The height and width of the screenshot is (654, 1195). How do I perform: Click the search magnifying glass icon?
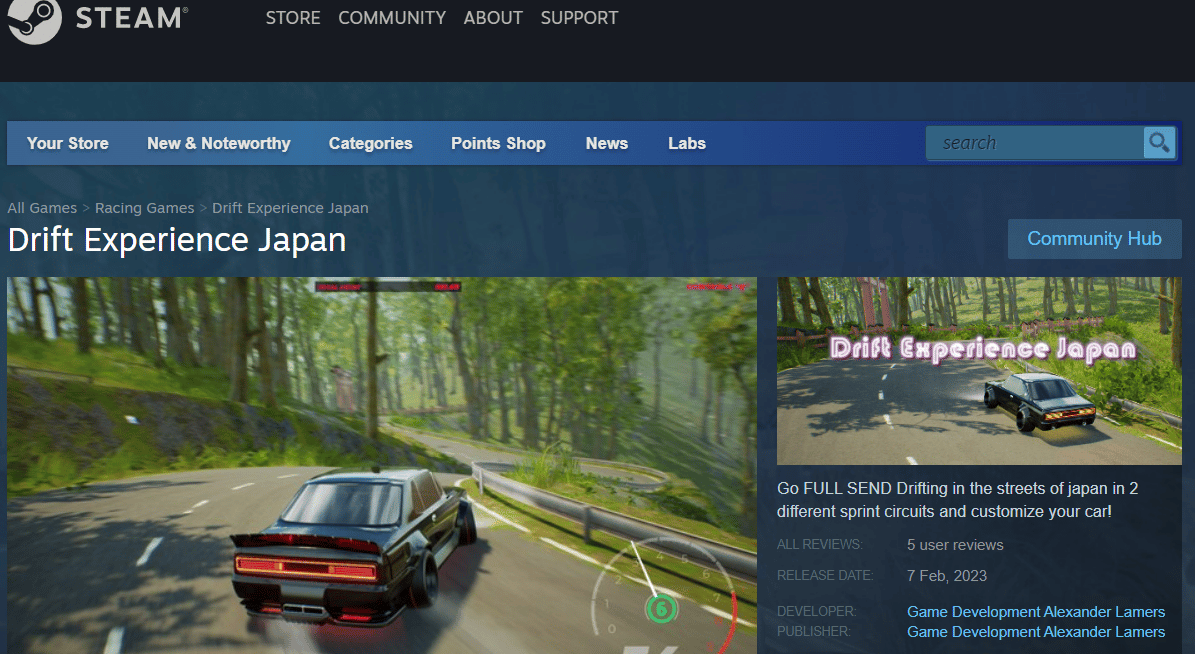coord(1158,142)
